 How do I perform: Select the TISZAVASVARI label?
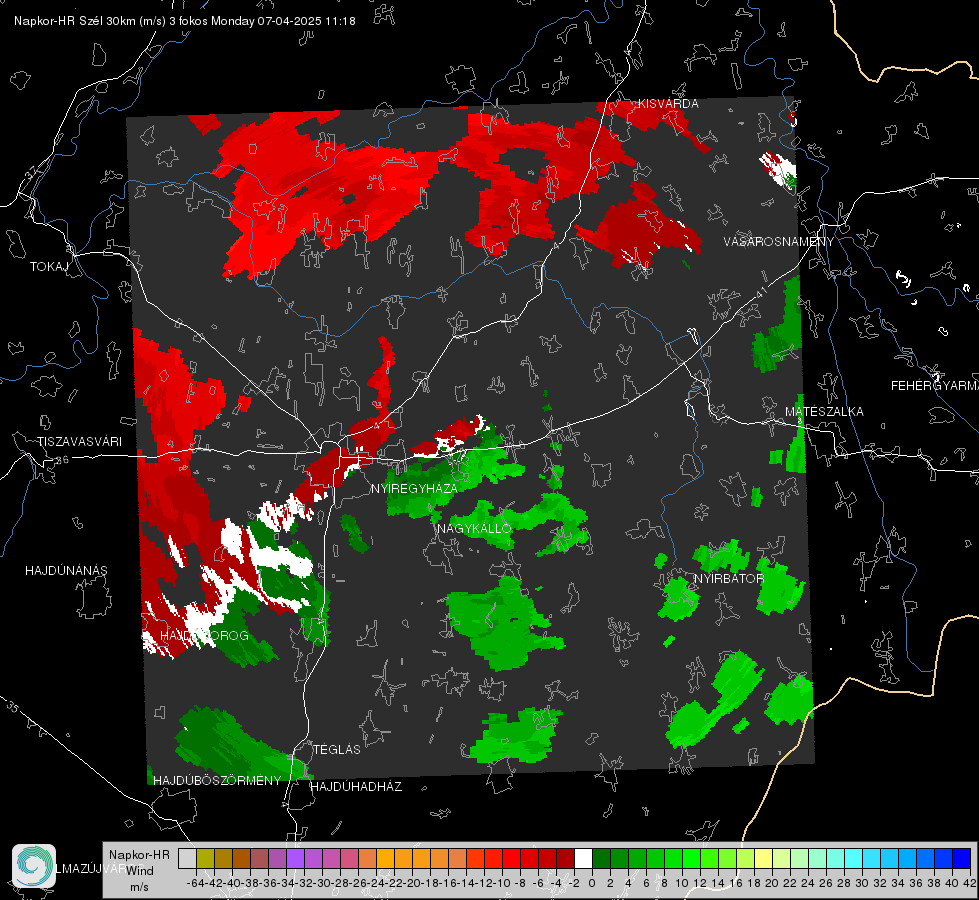point(79,442)
